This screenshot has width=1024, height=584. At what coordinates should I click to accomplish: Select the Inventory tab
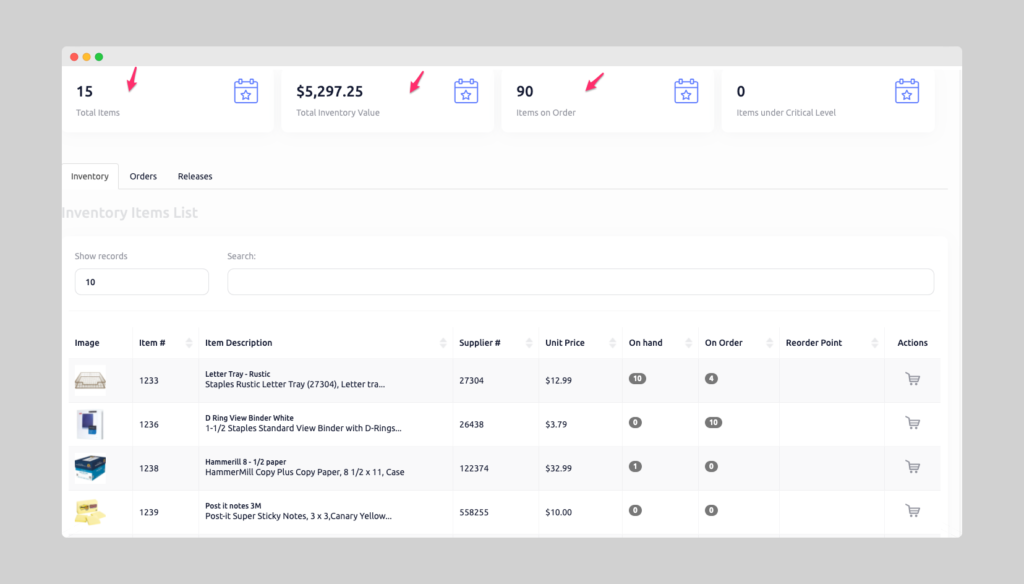pyautogui.click(x=90, y=177)
